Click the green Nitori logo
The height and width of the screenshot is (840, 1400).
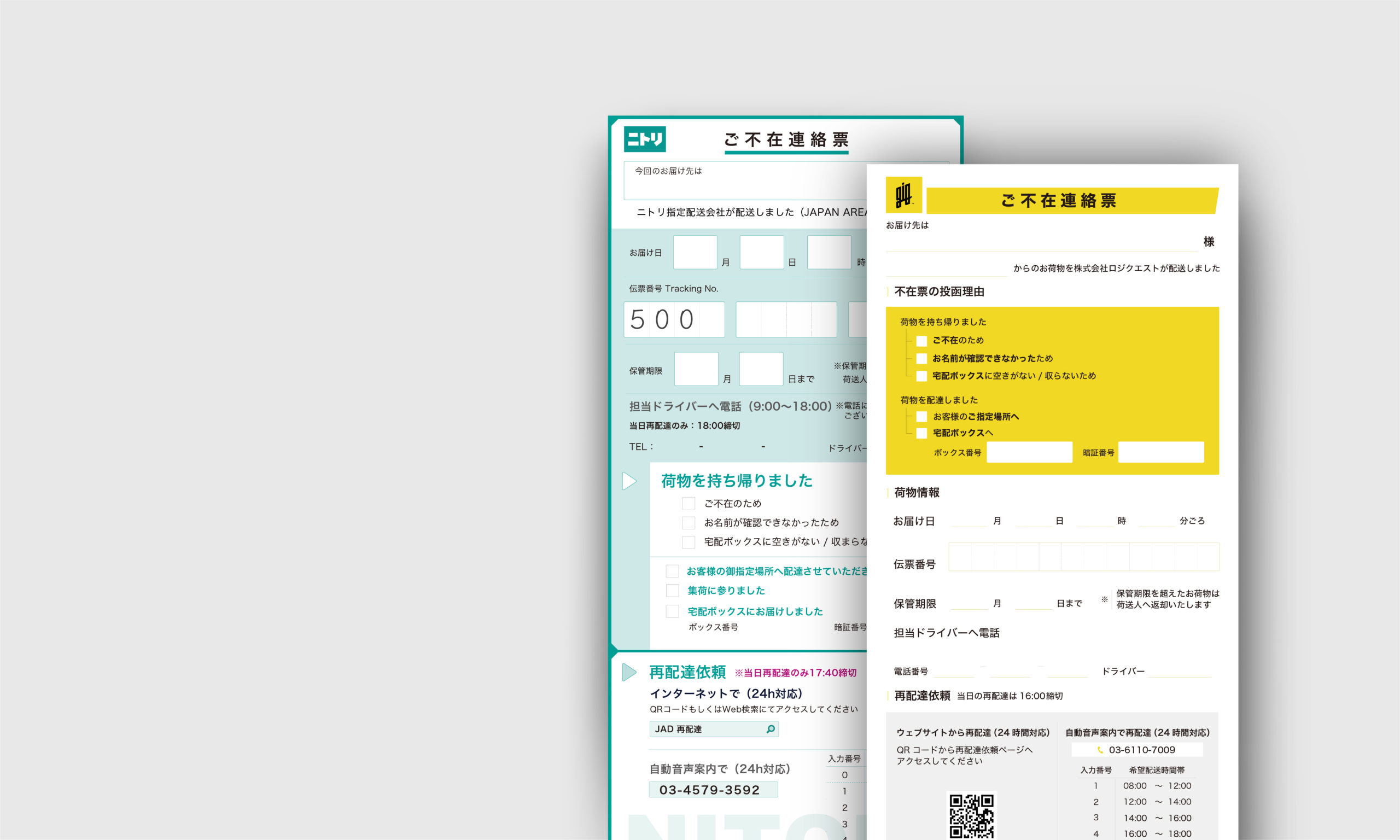point(645,139)
